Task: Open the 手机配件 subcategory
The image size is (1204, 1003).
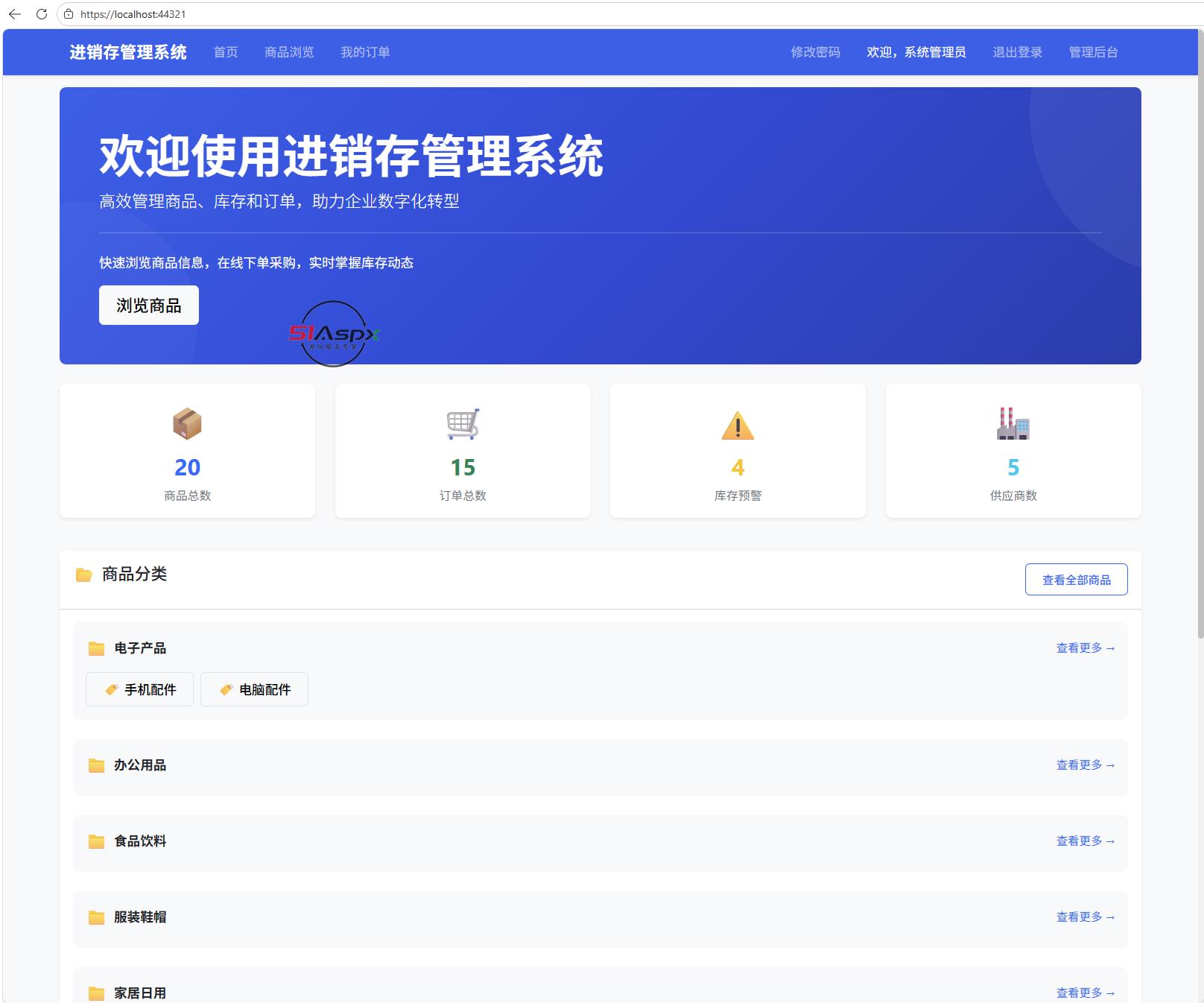Action: pyautogui.click(x=139, y=689)
